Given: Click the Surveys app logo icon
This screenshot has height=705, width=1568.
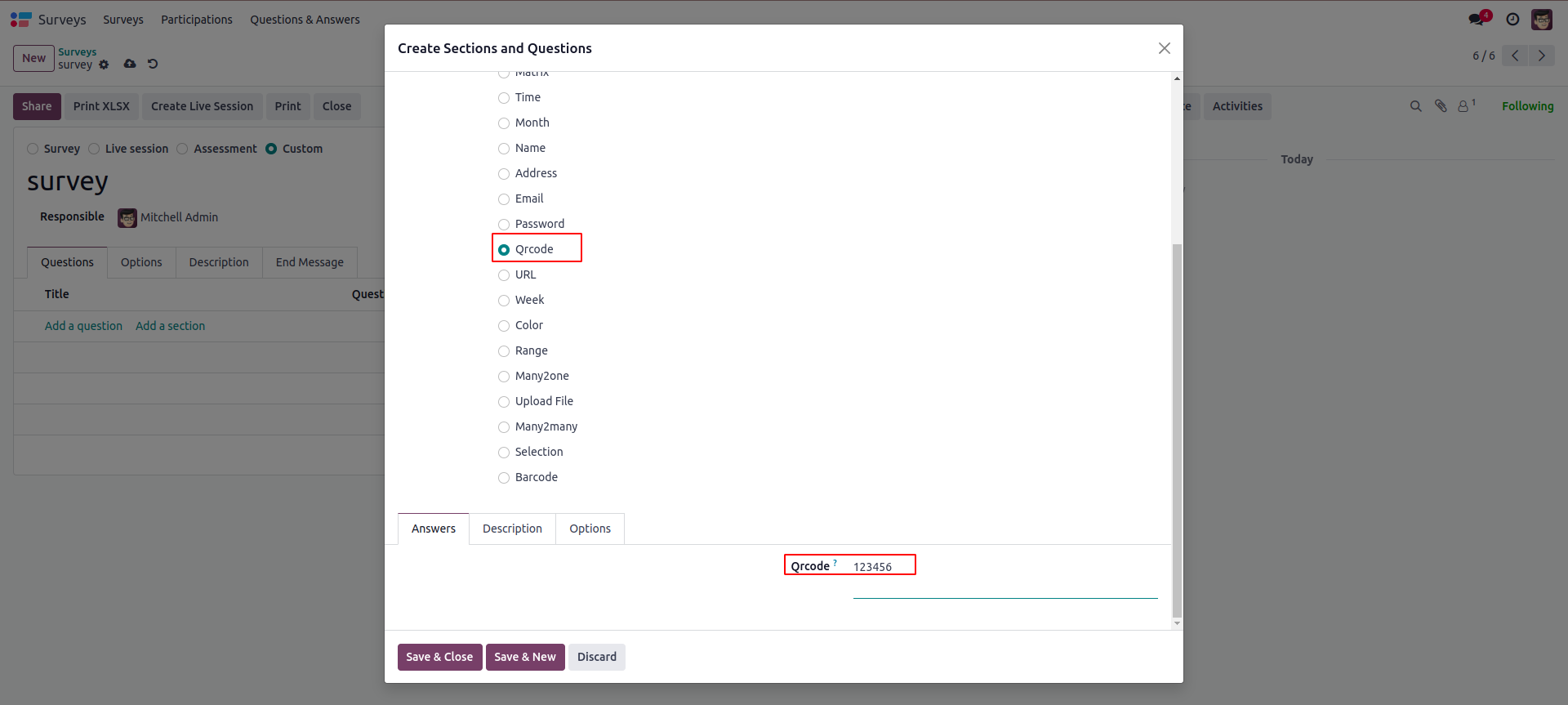Looking at the screenshot, I should (x=20, y=20).
